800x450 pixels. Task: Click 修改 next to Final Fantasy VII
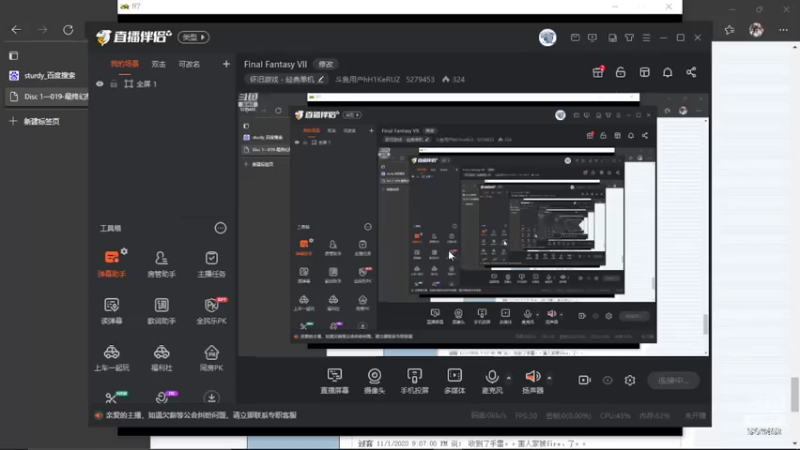pyautogui.click(x=326, y=64)
